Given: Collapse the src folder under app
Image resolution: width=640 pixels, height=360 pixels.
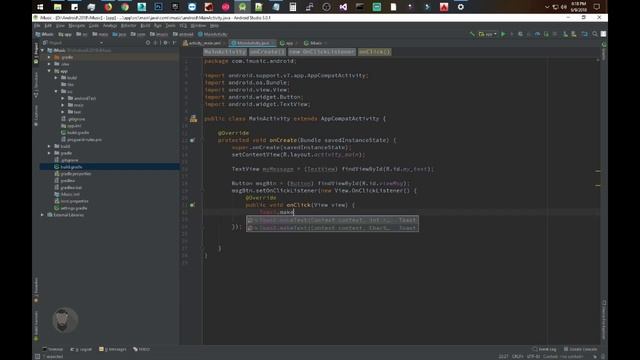Looking at the screenshot, I should tap(56, 91).
